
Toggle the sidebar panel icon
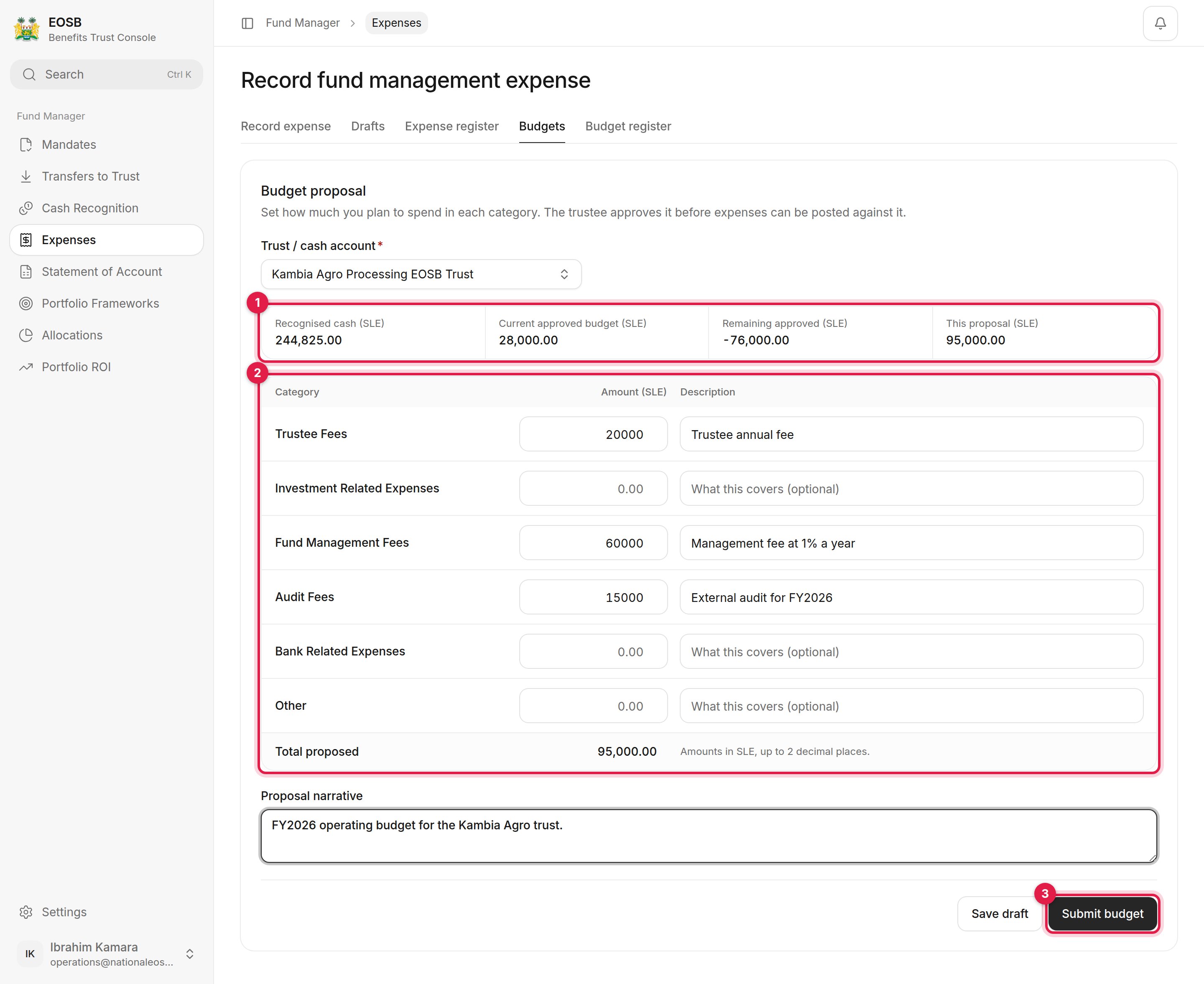tap(247, 23)
